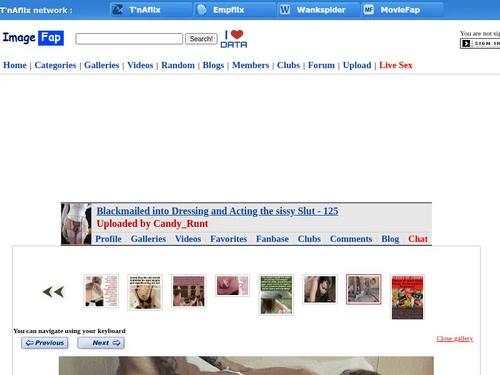
Task: Open the uploader's Galleries tab
Action: coord(148,239)
